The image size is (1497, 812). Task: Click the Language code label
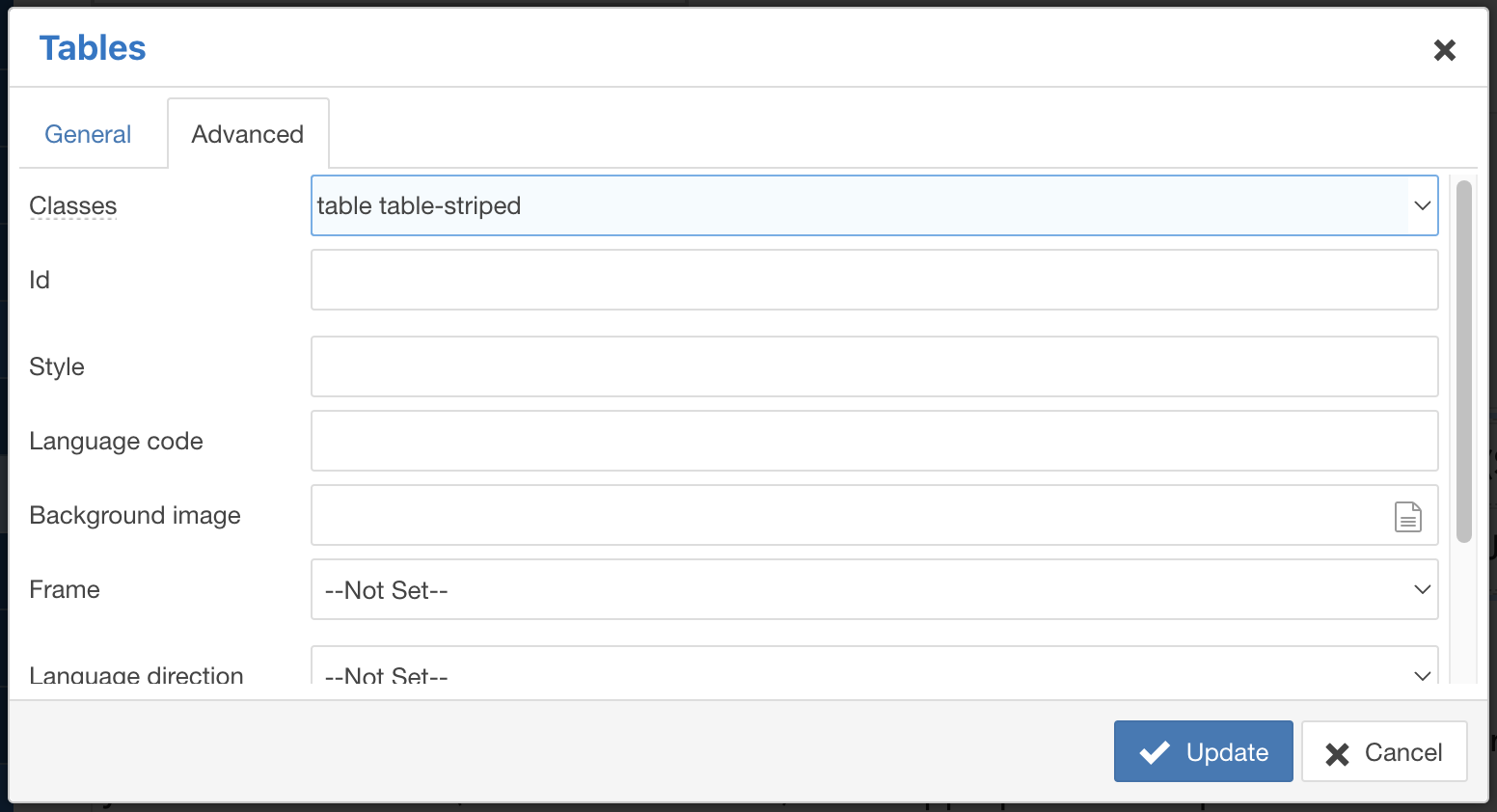click(x=116, y=442)
